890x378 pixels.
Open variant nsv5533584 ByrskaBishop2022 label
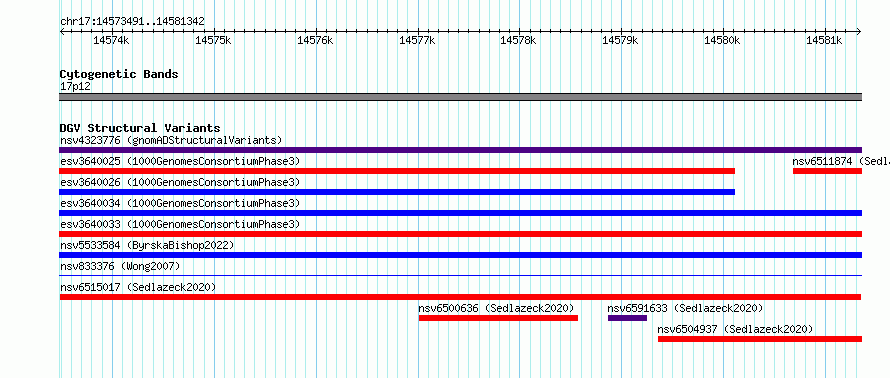[147, 245]
